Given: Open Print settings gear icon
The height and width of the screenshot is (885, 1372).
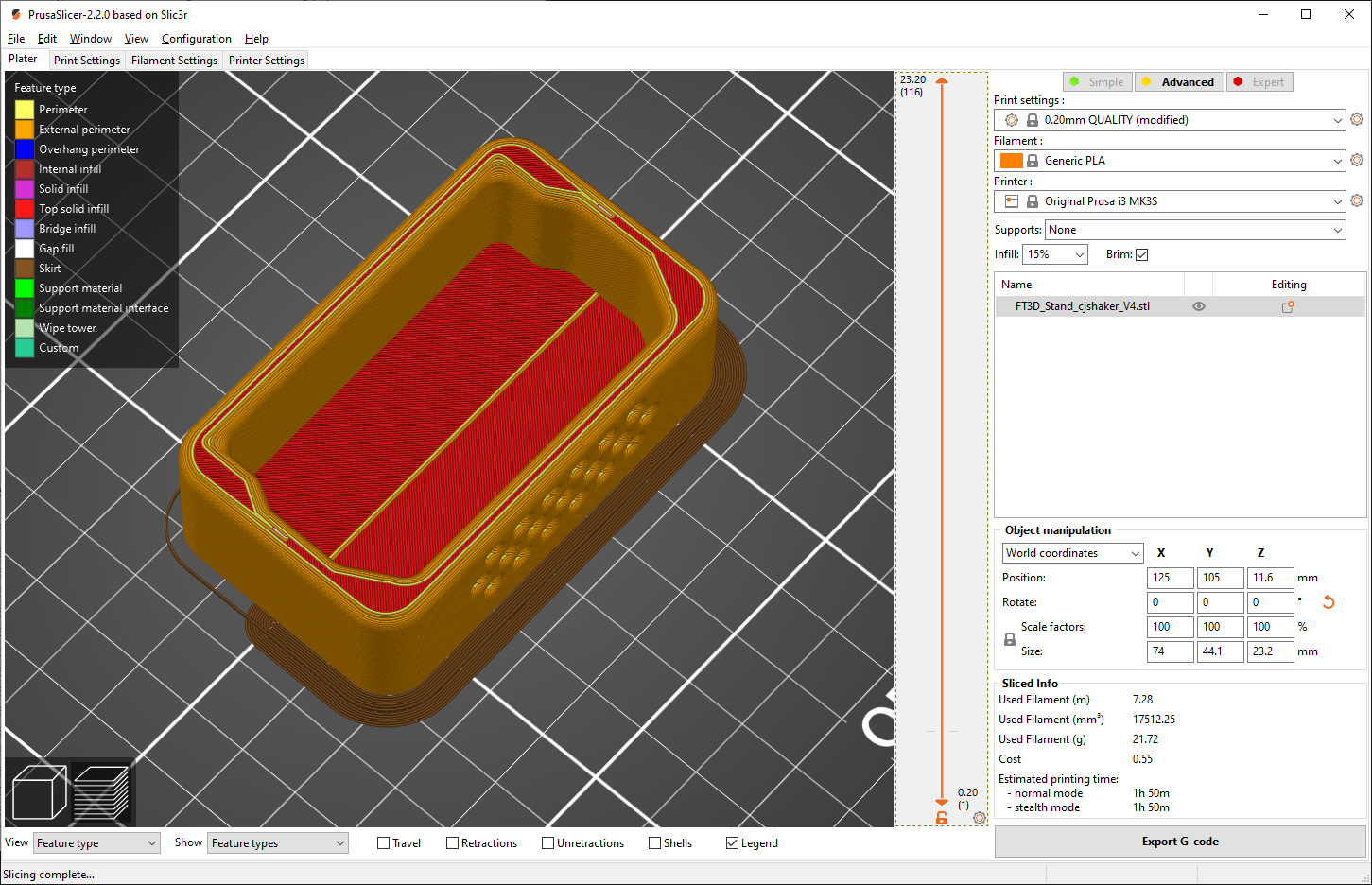Looking at the screenshot, I should [x=1357, y=119].
